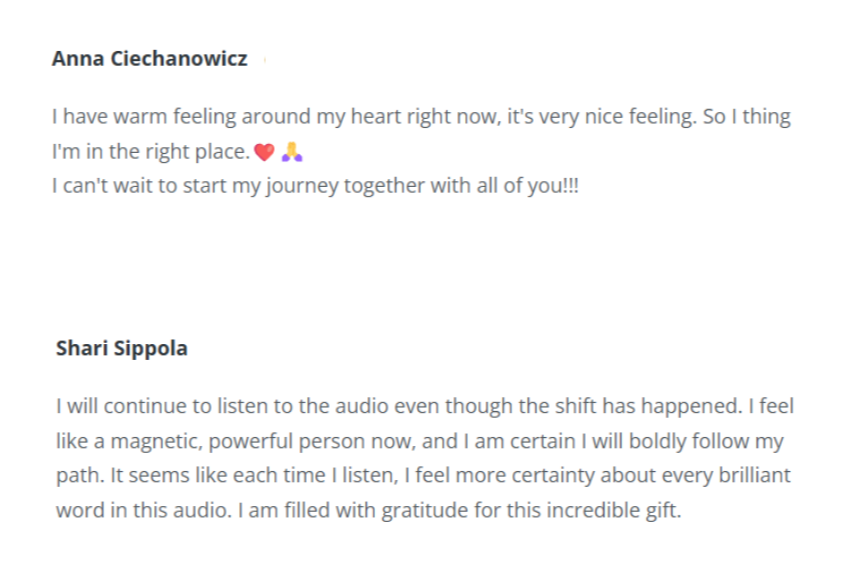Click the line starting "path. It seems"
Image resolution: width=843 pixels, height=568 pixels.
point(423,476)
